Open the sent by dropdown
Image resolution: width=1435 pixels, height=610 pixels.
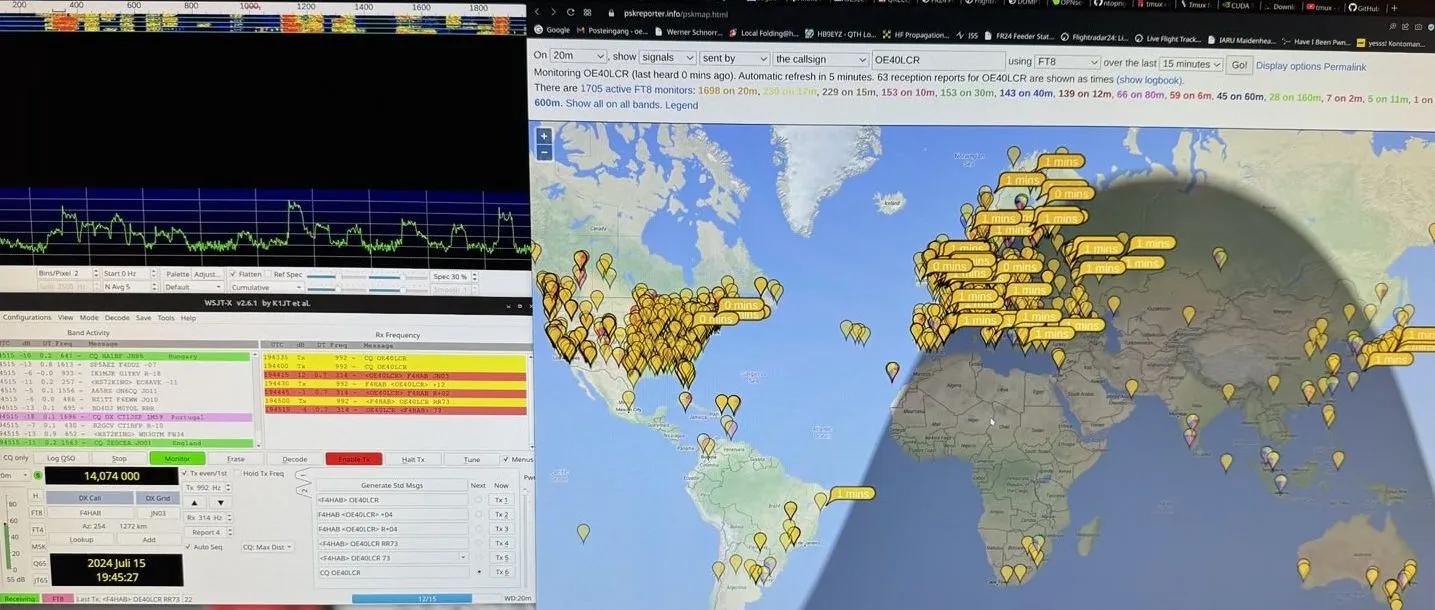[x=733, y=59]
